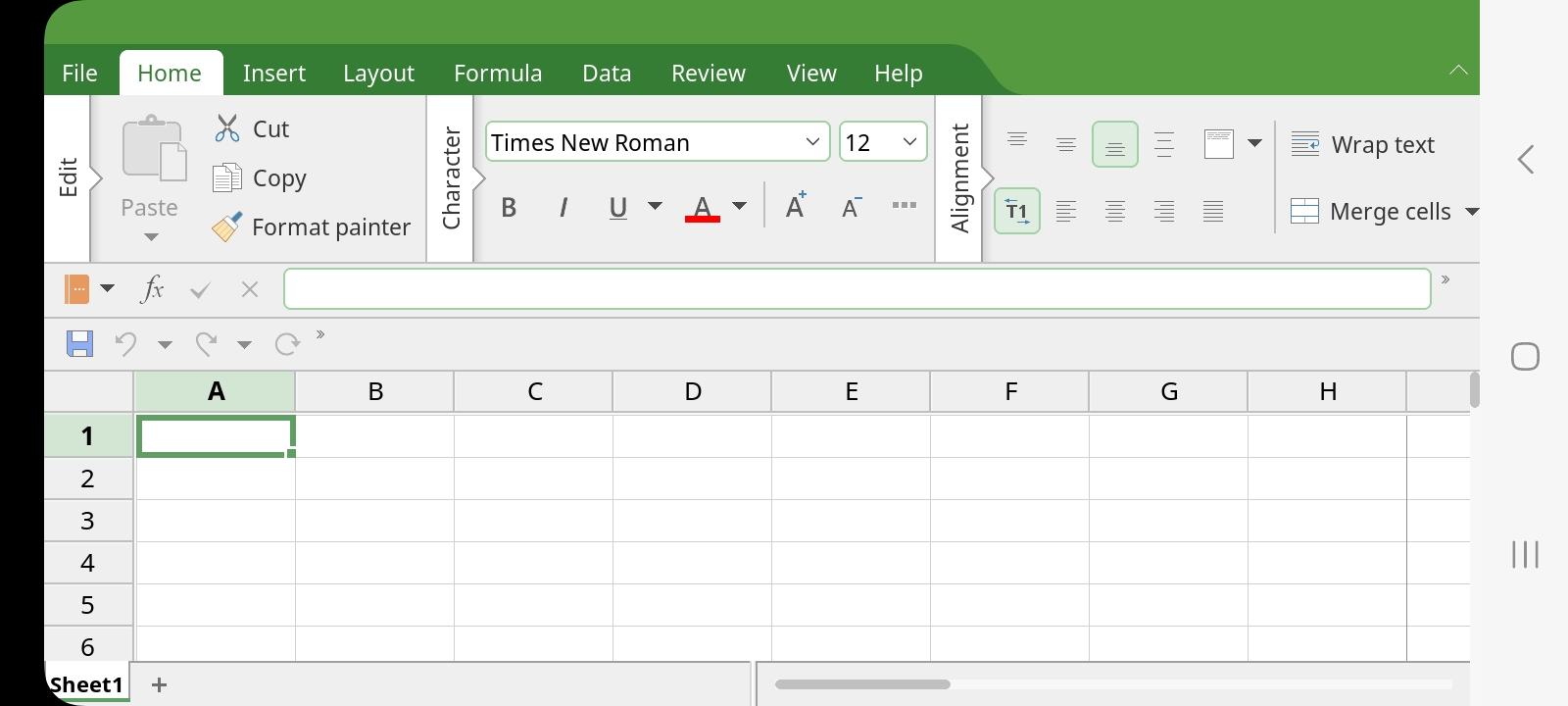Open the fx function wizard
This screenshot has width=1568, height=706.
click(153, 288)
